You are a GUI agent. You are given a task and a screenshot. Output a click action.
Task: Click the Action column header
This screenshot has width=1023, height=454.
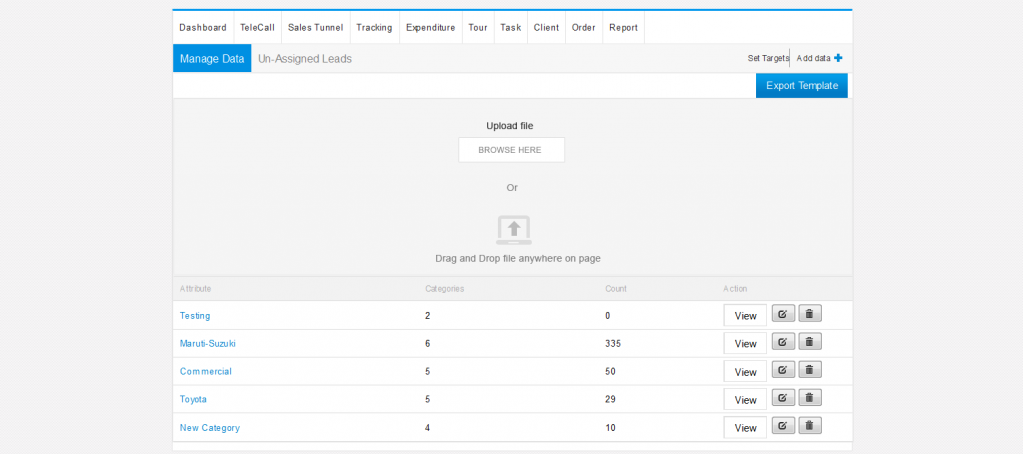click(x=735, y=288)
